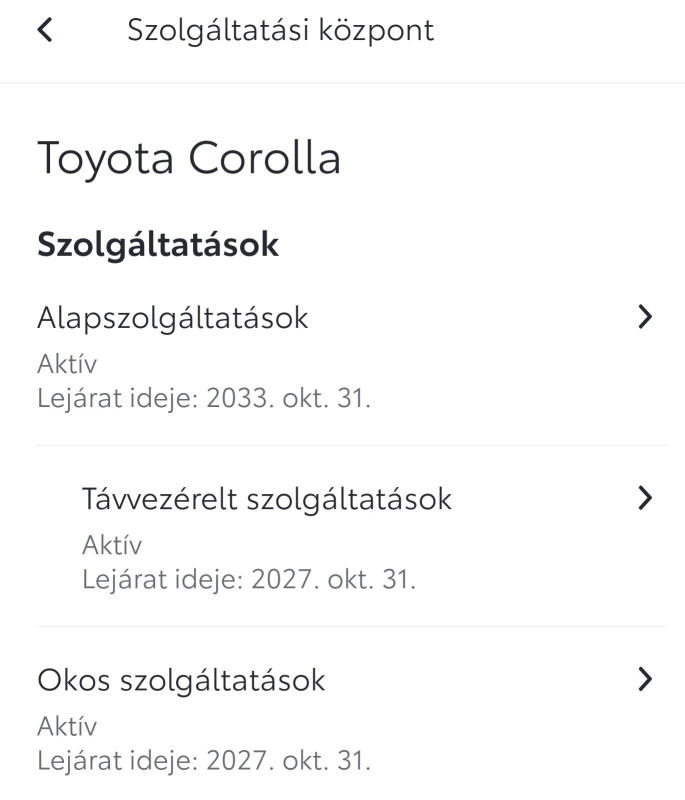Click the divider line under page header
Image resolution: width=685 pixels, height=800 pixels.
tap(342, 82)
